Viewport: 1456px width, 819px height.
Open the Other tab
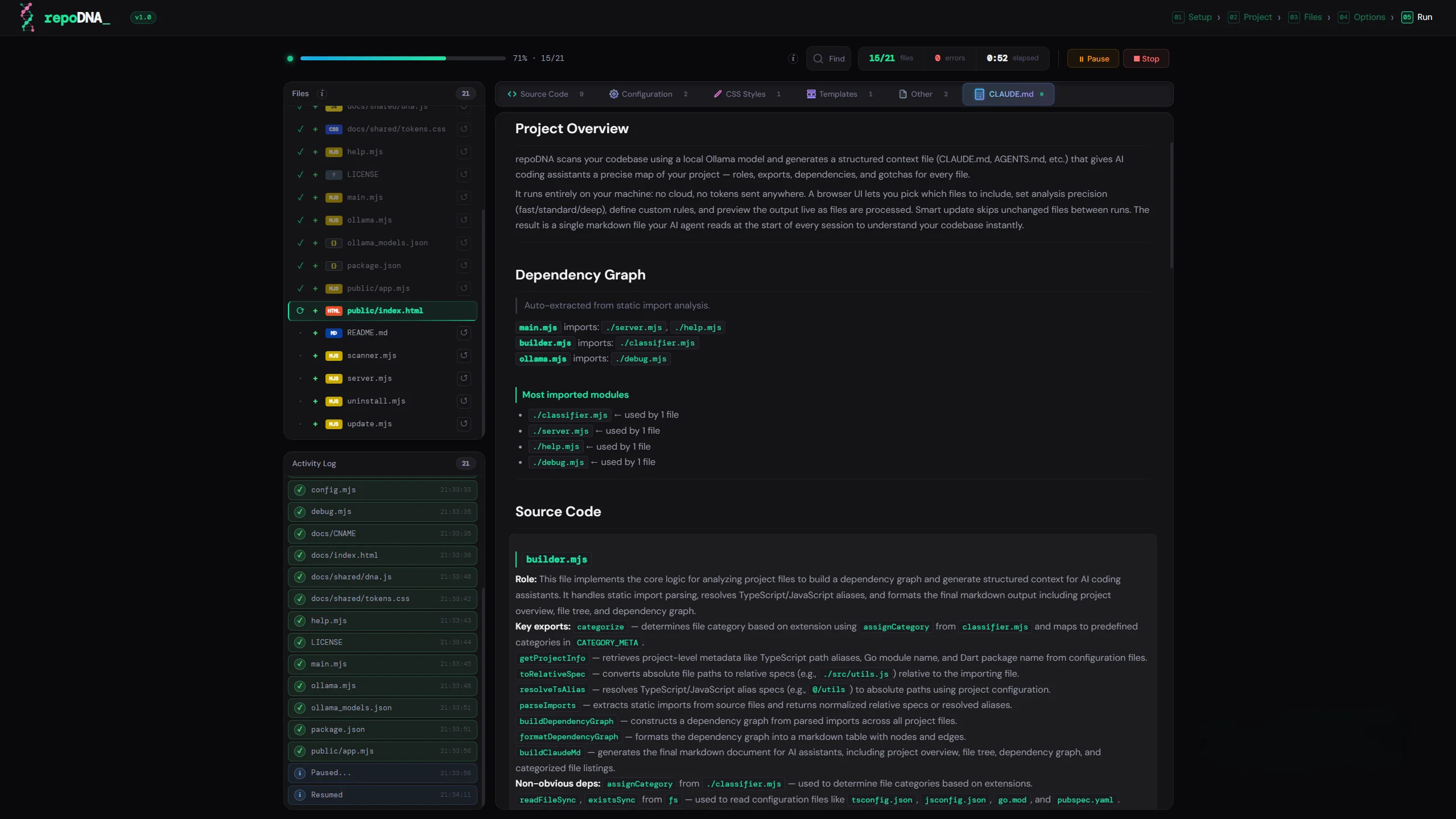[x=923, y=94]
